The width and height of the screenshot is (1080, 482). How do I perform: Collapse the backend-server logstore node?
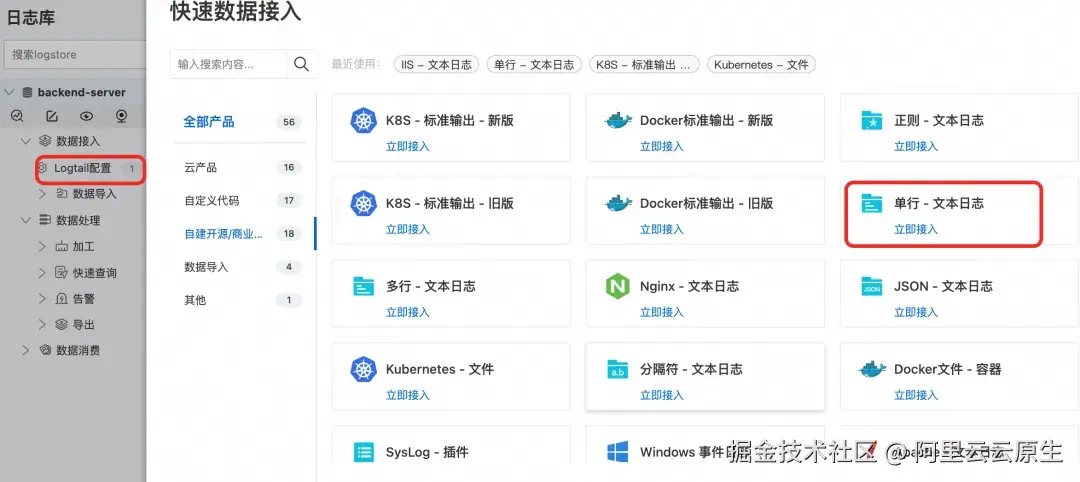pyautogui.click(x=9, y=92)
